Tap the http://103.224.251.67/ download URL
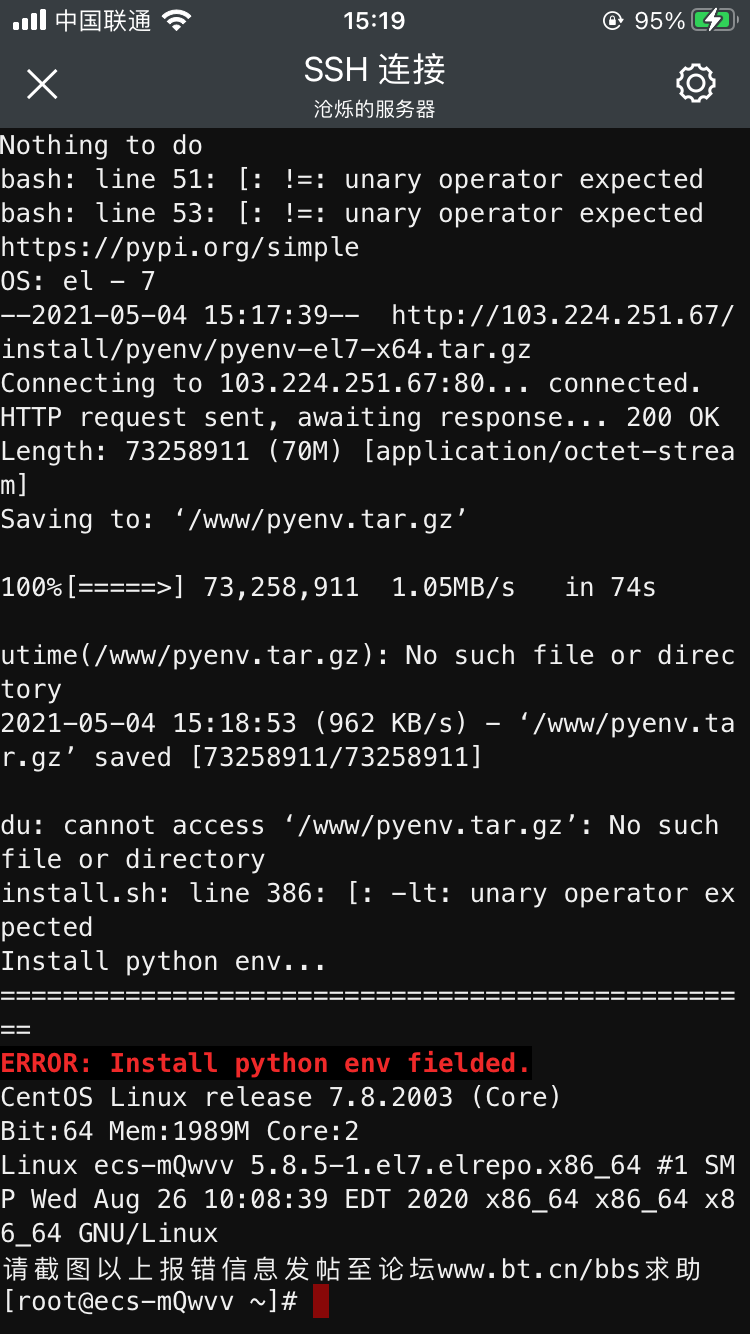This screenshot has width=750, height=1334. [563, 315]
